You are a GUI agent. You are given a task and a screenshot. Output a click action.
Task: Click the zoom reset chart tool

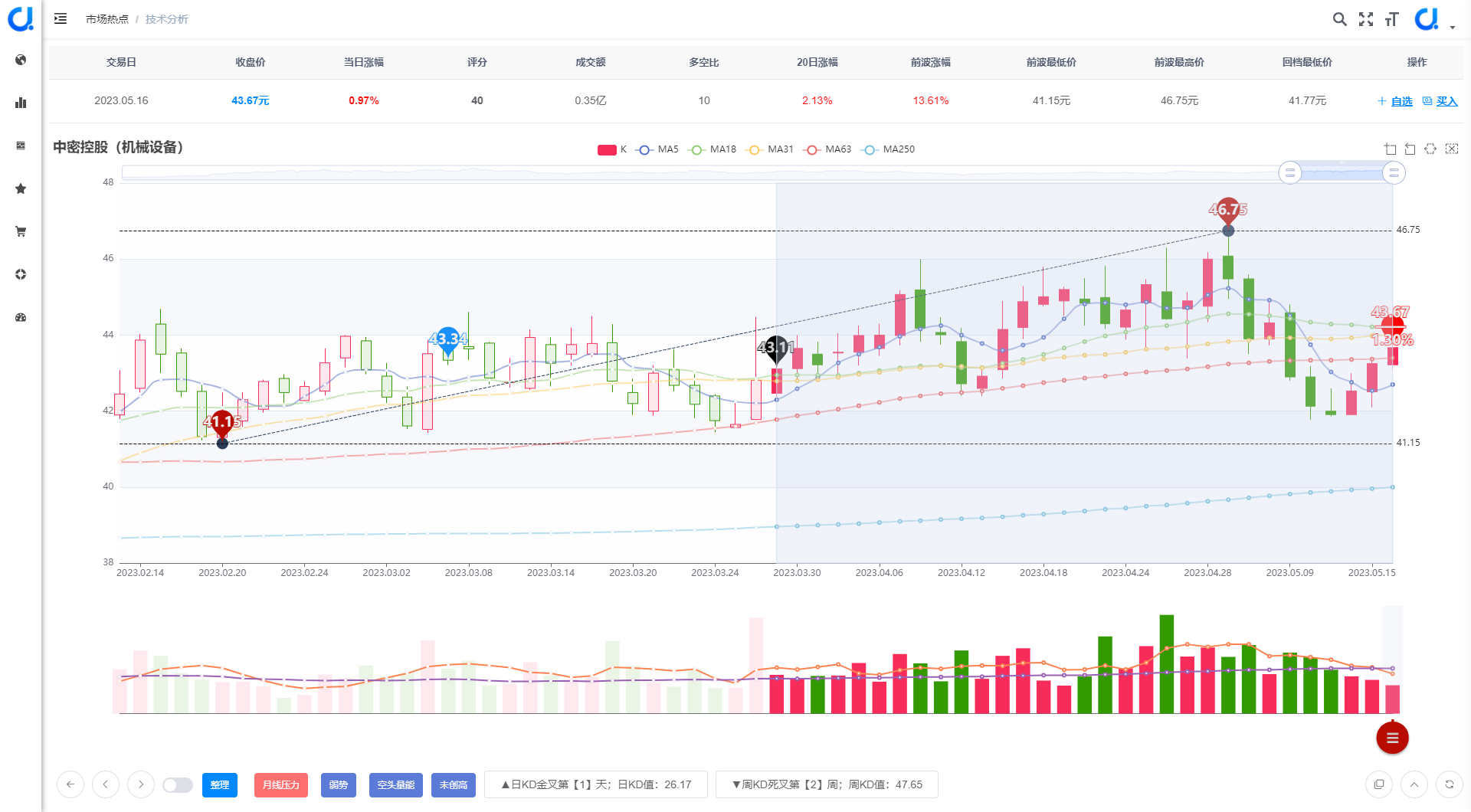tap(1410, 149)
